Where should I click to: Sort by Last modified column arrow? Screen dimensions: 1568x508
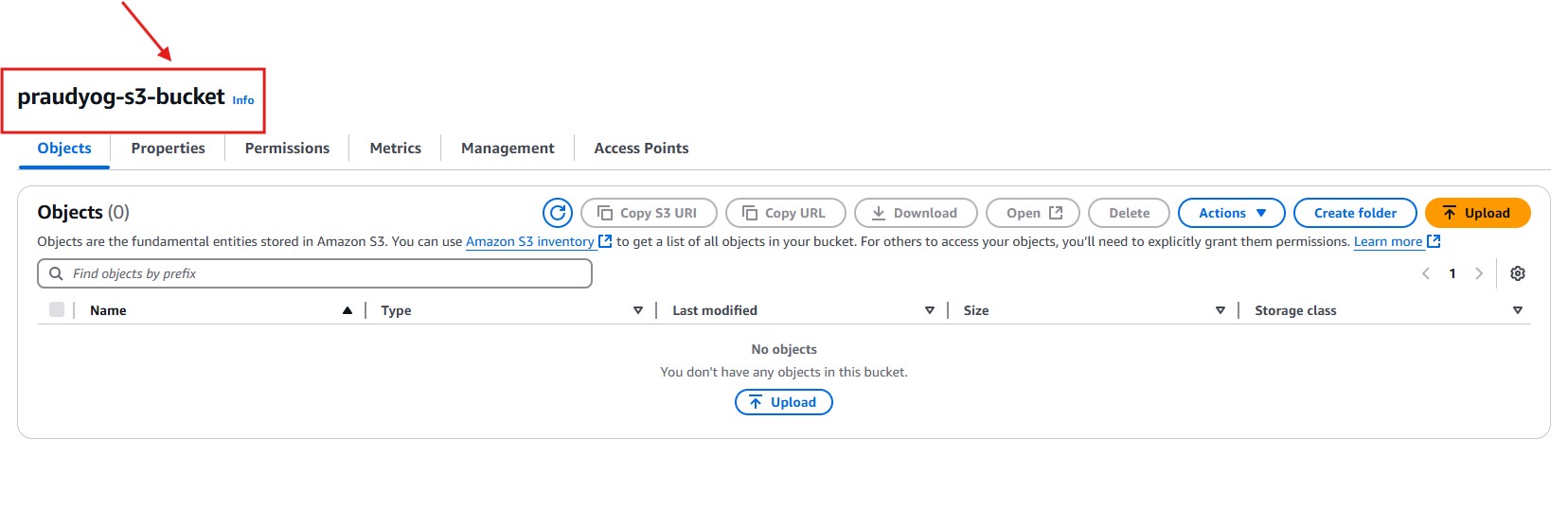[930, 310]
